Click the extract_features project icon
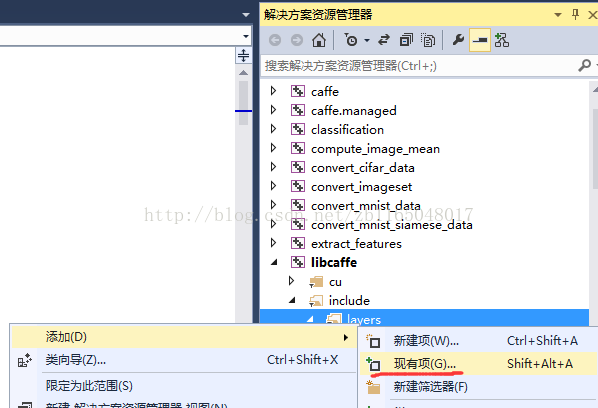The height and width of the screenshot is (408, 598). point(298,243)
